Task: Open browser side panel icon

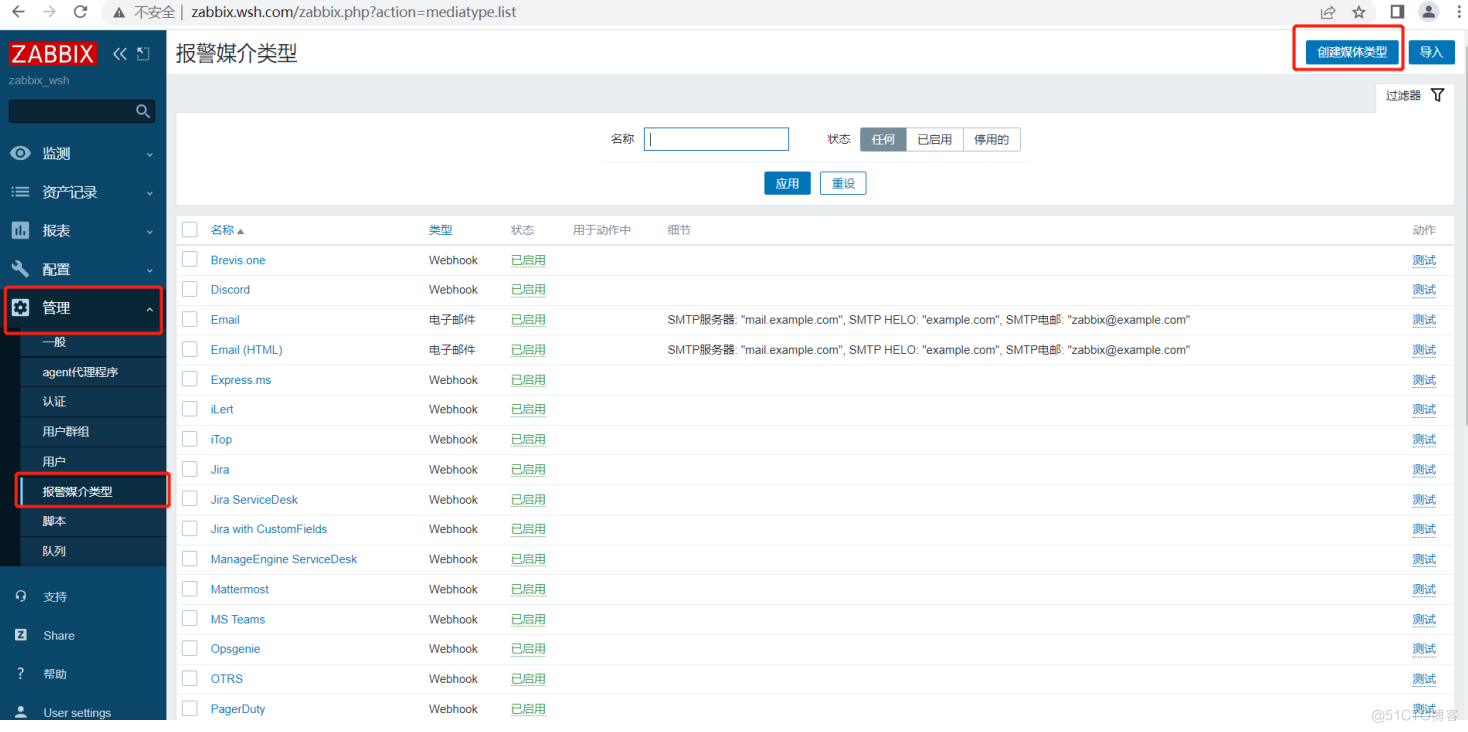Action: [1397, 13]
